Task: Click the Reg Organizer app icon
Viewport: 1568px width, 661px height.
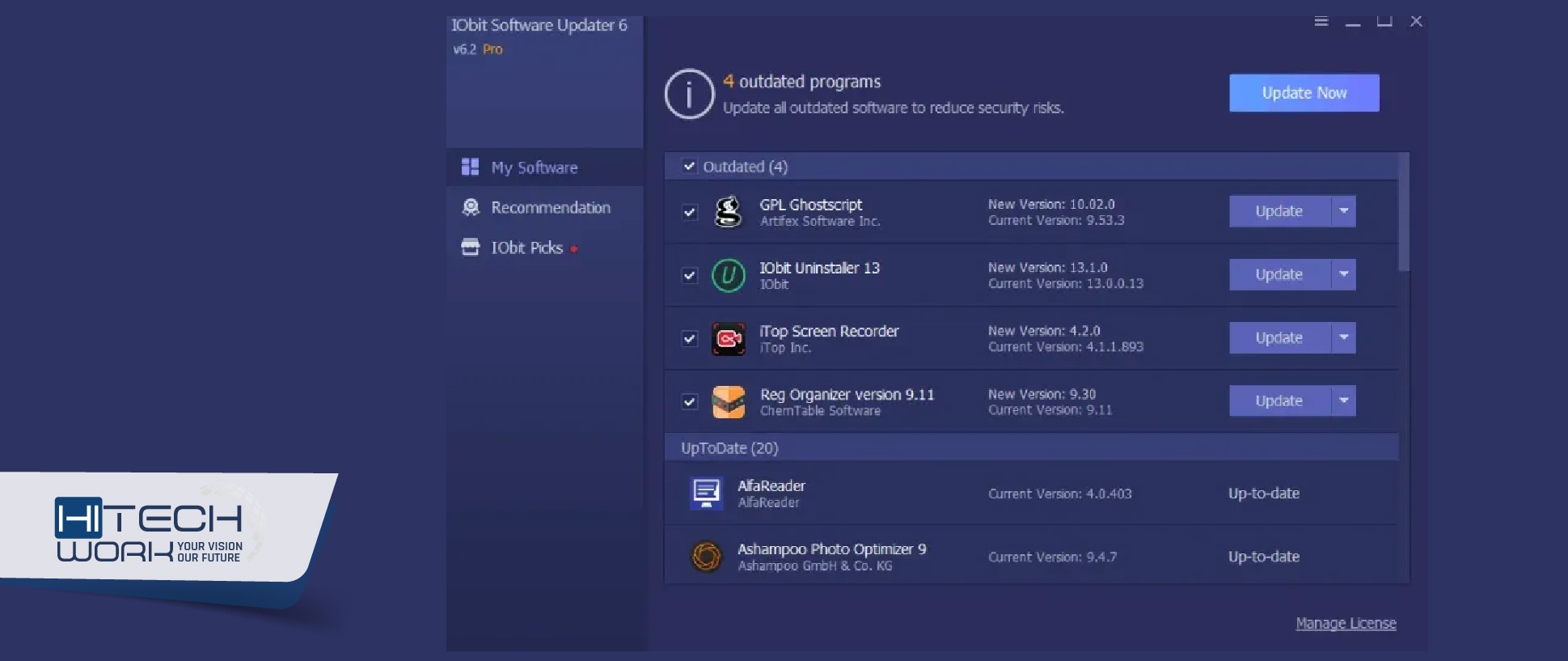Action: pyautogui.click(x=728, y=401)
